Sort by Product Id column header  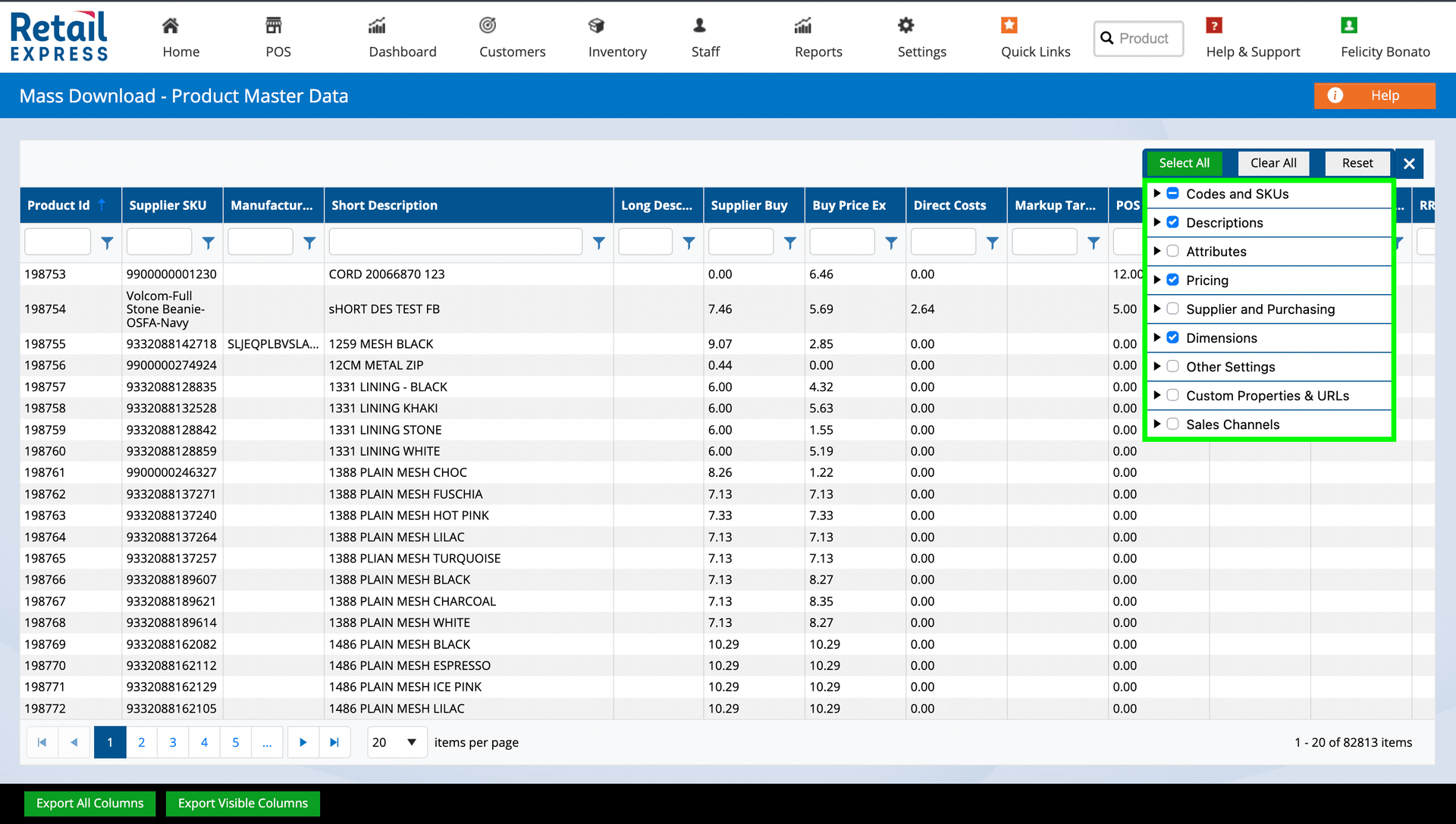point(59,205)
